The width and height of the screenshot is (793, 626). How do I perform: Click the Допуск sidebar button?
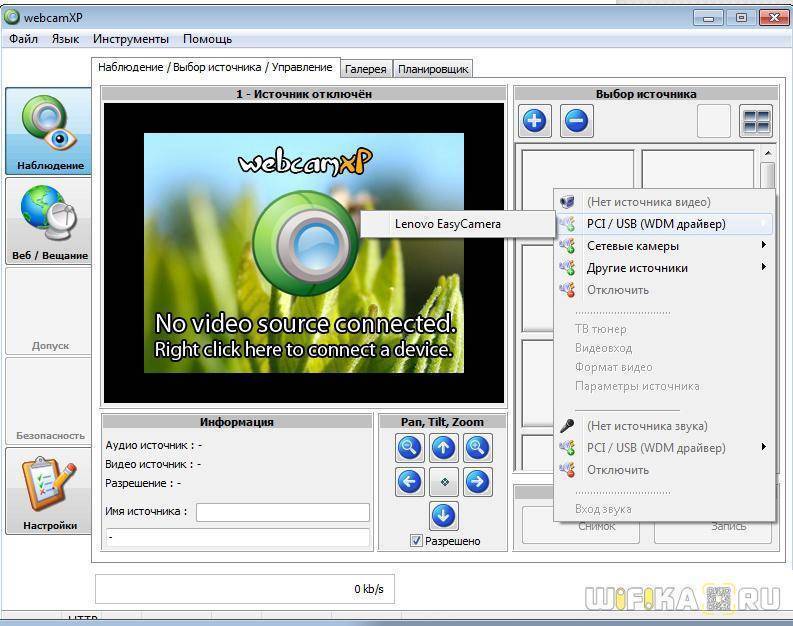(49, 311)
